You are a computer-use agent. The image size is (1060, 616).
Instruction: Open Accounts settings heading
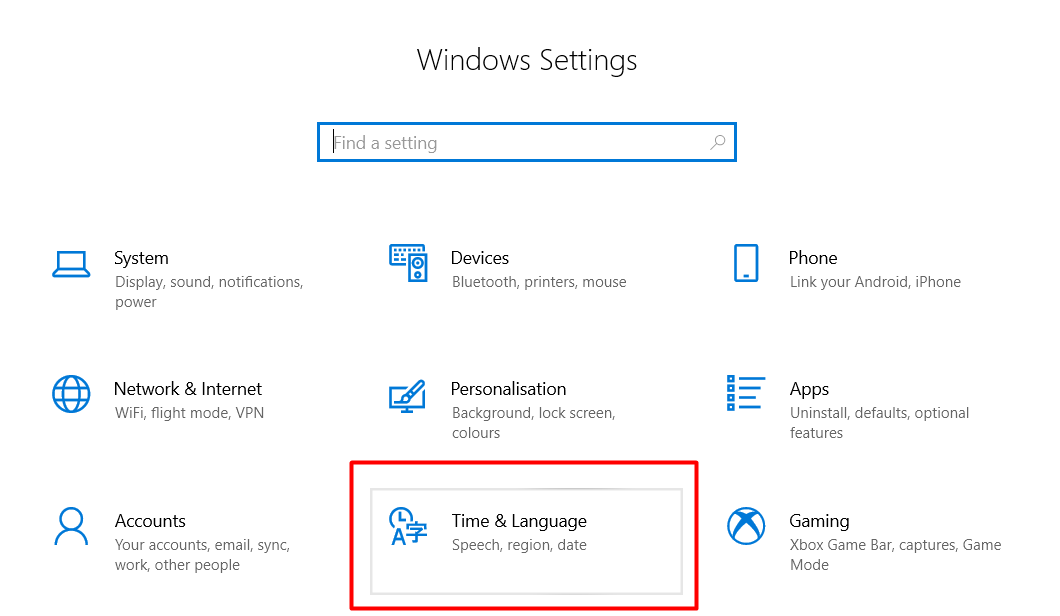coord(150,521)
